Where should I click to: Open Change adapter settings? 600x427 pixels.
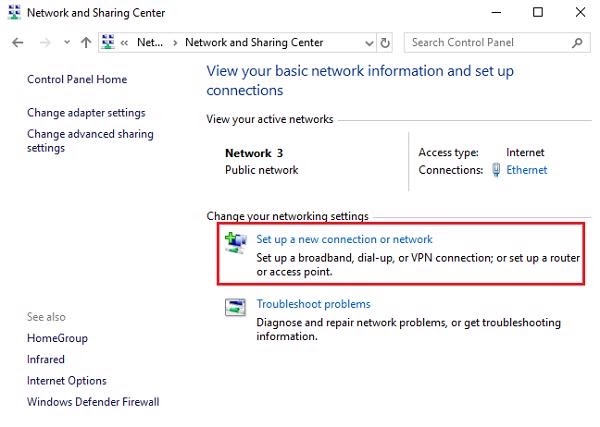click(x=86, y=113)
